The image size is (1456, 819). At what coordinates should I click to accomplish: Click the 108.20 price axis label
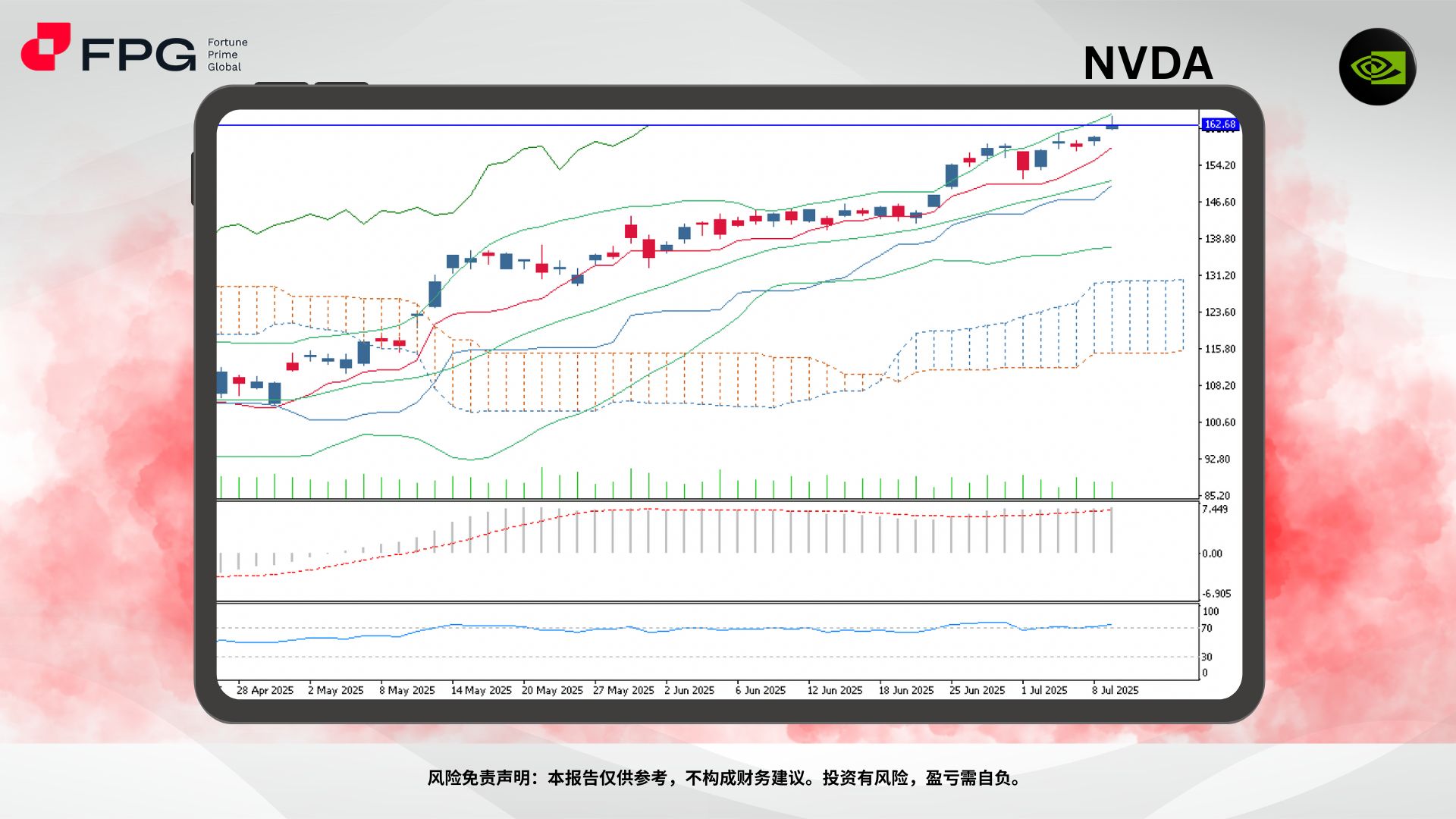(1220, 386)
